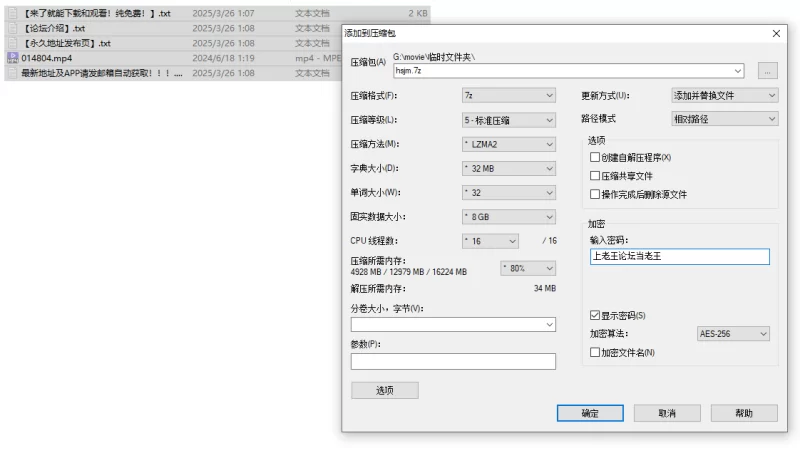Enable 创建自解压程序 checkbox
Viewport: 800px width, 453px height.
596,158
